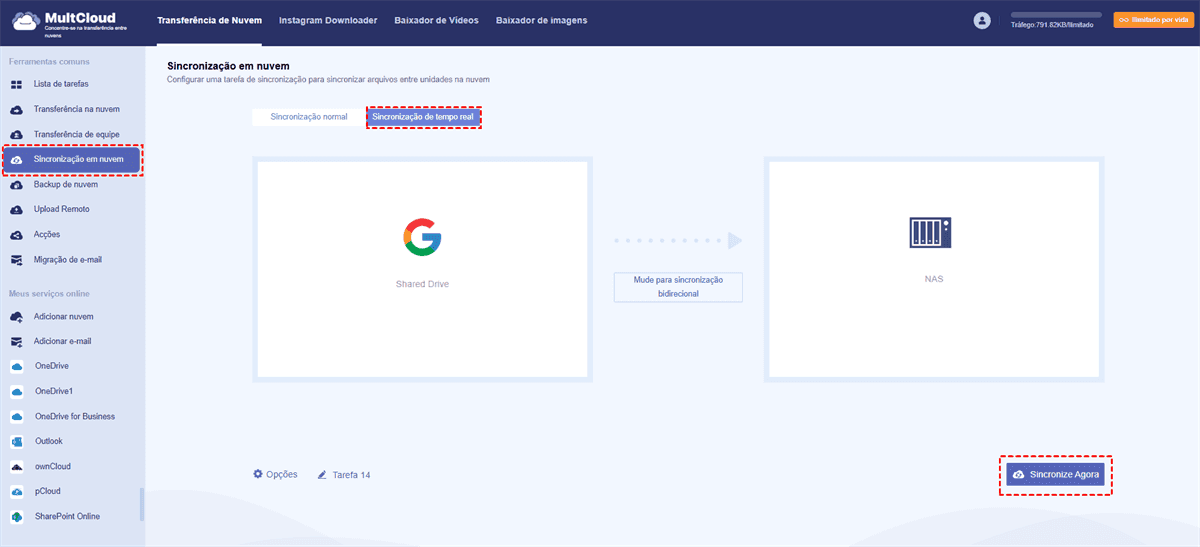Select the Sincronização normal tab
Screen dimensions: 1200x547
309,117
